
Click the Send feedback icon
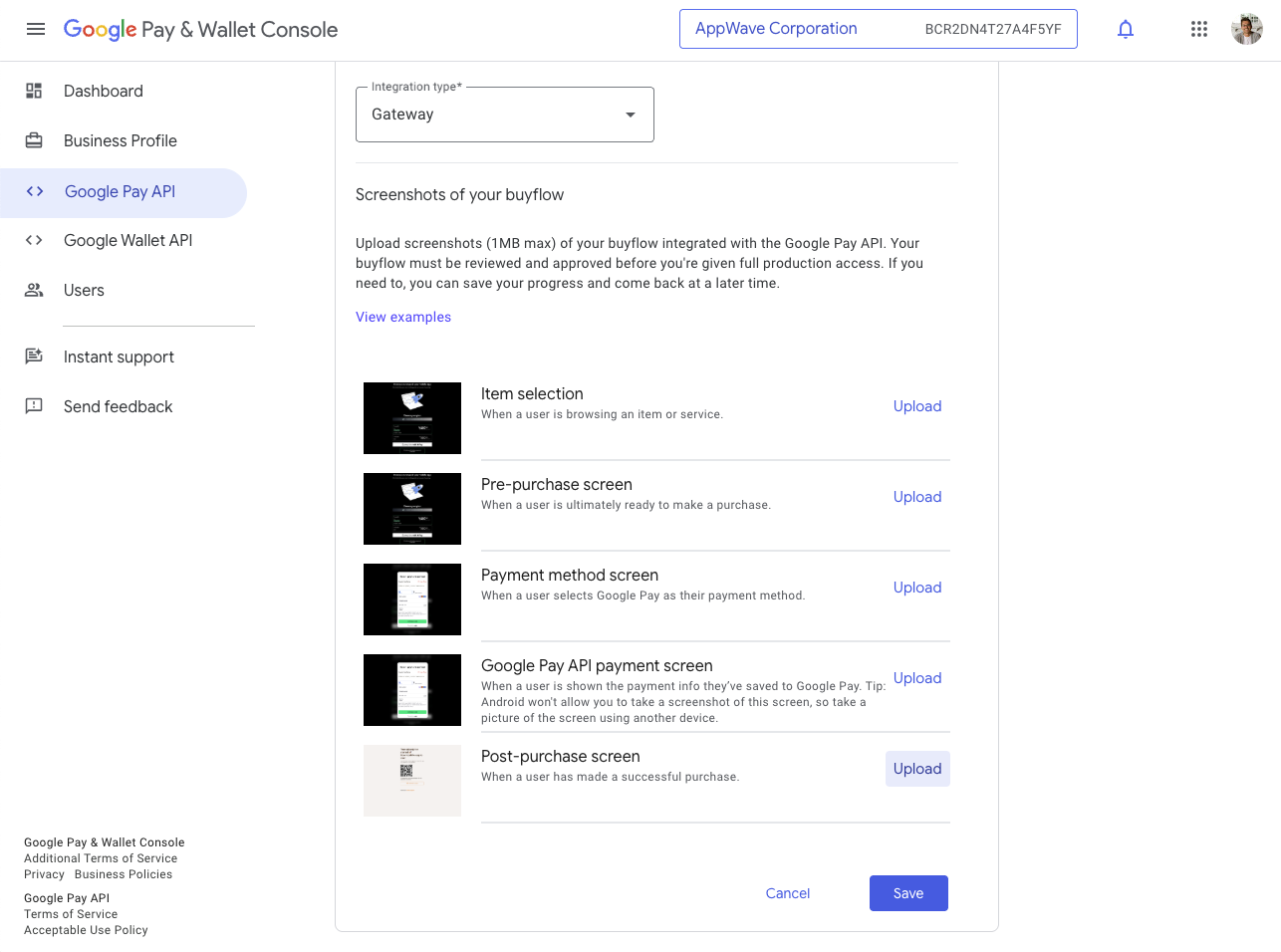click(x=34, y=406)
